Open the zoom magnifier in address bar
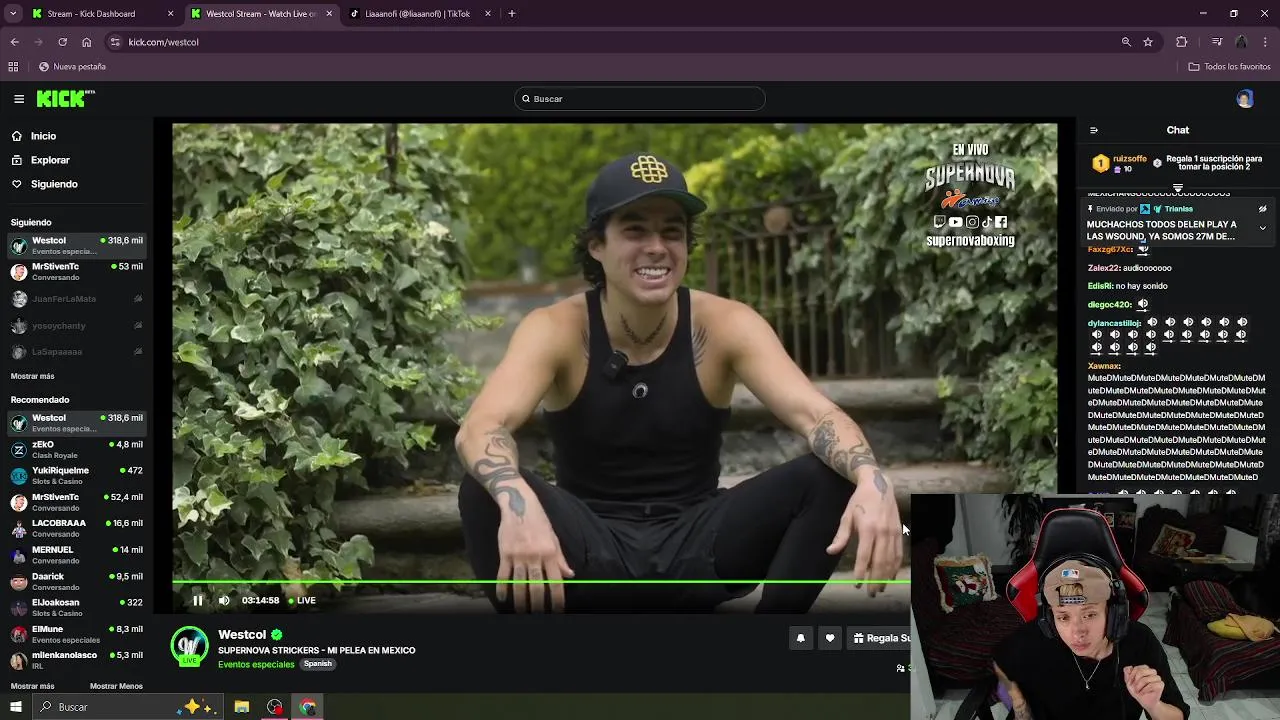Viewport: 1280px width, 720px height. (1126, 42)
